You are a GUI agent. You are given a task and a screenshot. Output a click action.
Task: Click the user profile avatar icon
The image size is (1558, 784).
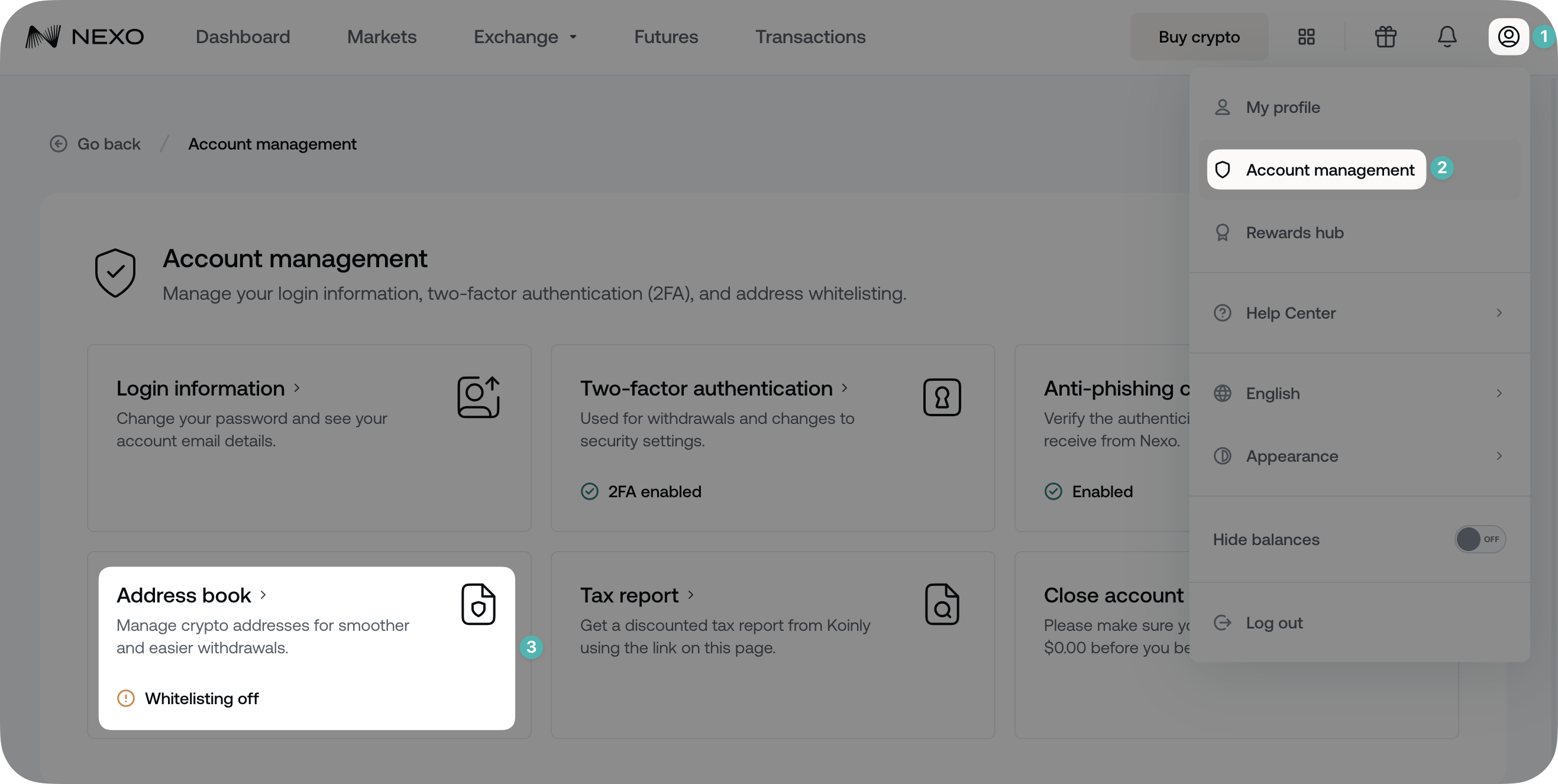pos(1508,37)
